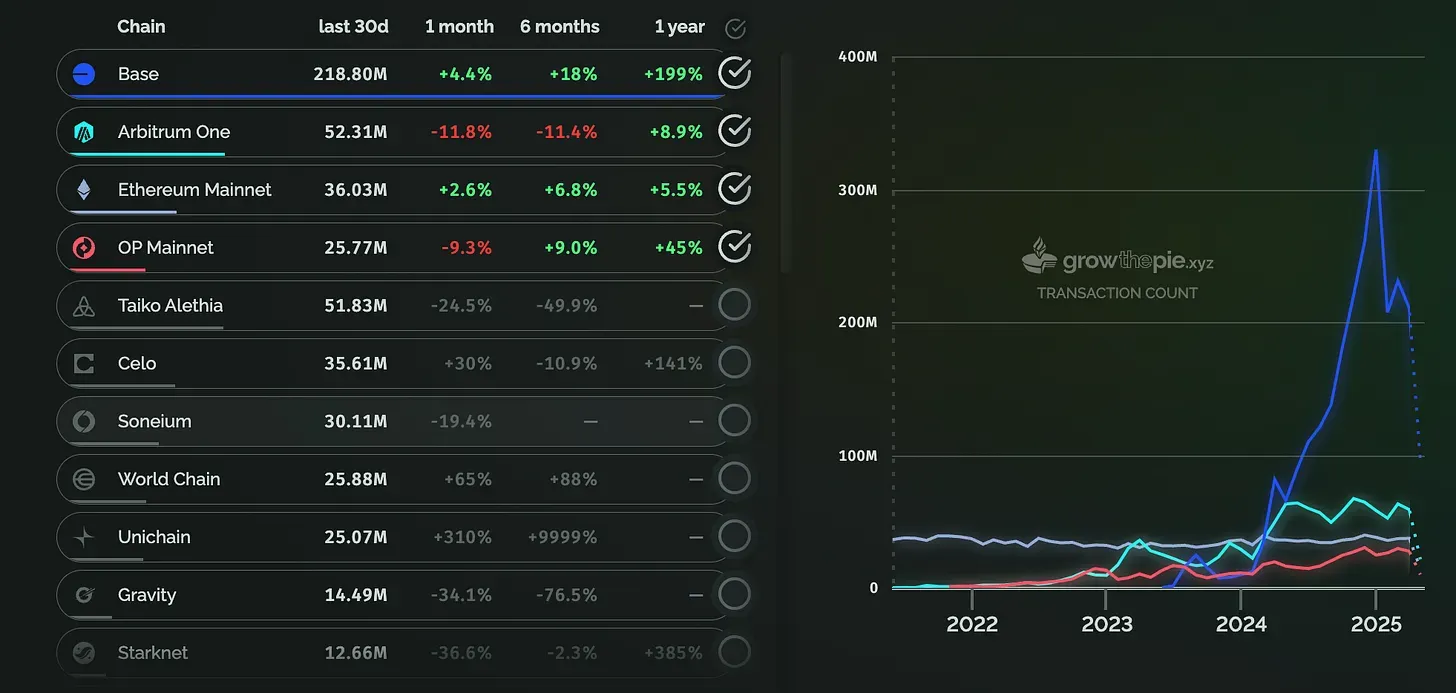Select the Gravity chain name
The height and width of the screenshot is (693, 1456).
(147, 595)
